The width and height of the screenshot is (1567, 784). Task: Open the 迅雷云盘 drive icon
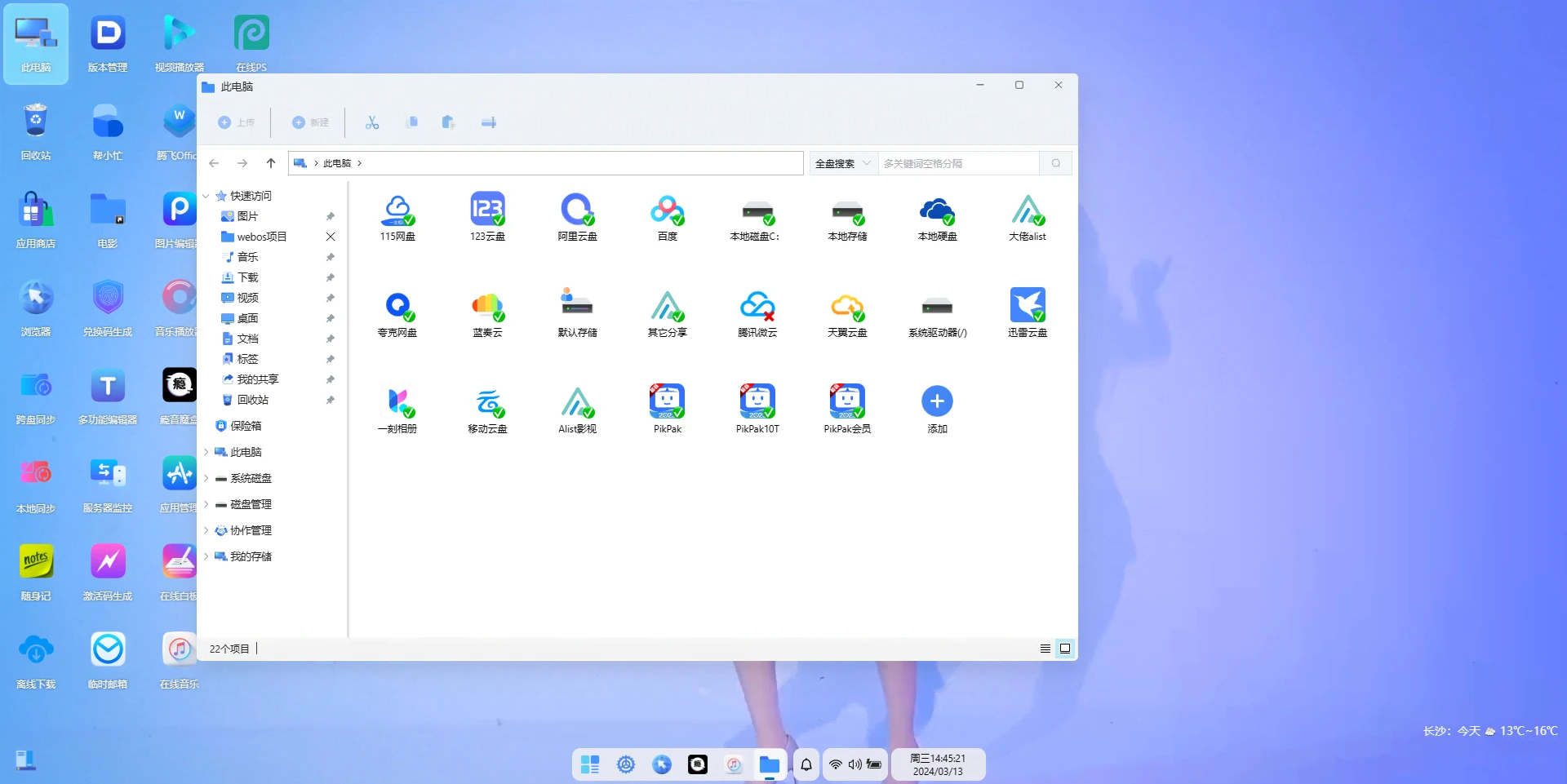pos(1027,307)
